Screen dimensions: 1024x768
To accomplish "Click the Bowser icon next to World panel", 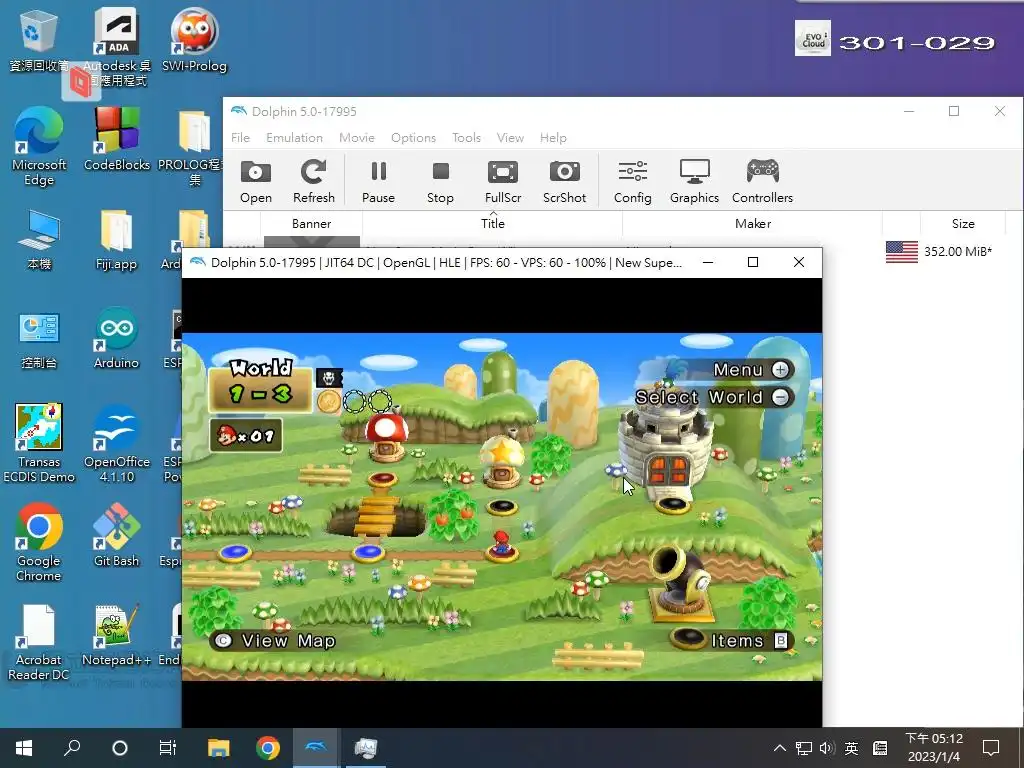I will coord(329,378).
